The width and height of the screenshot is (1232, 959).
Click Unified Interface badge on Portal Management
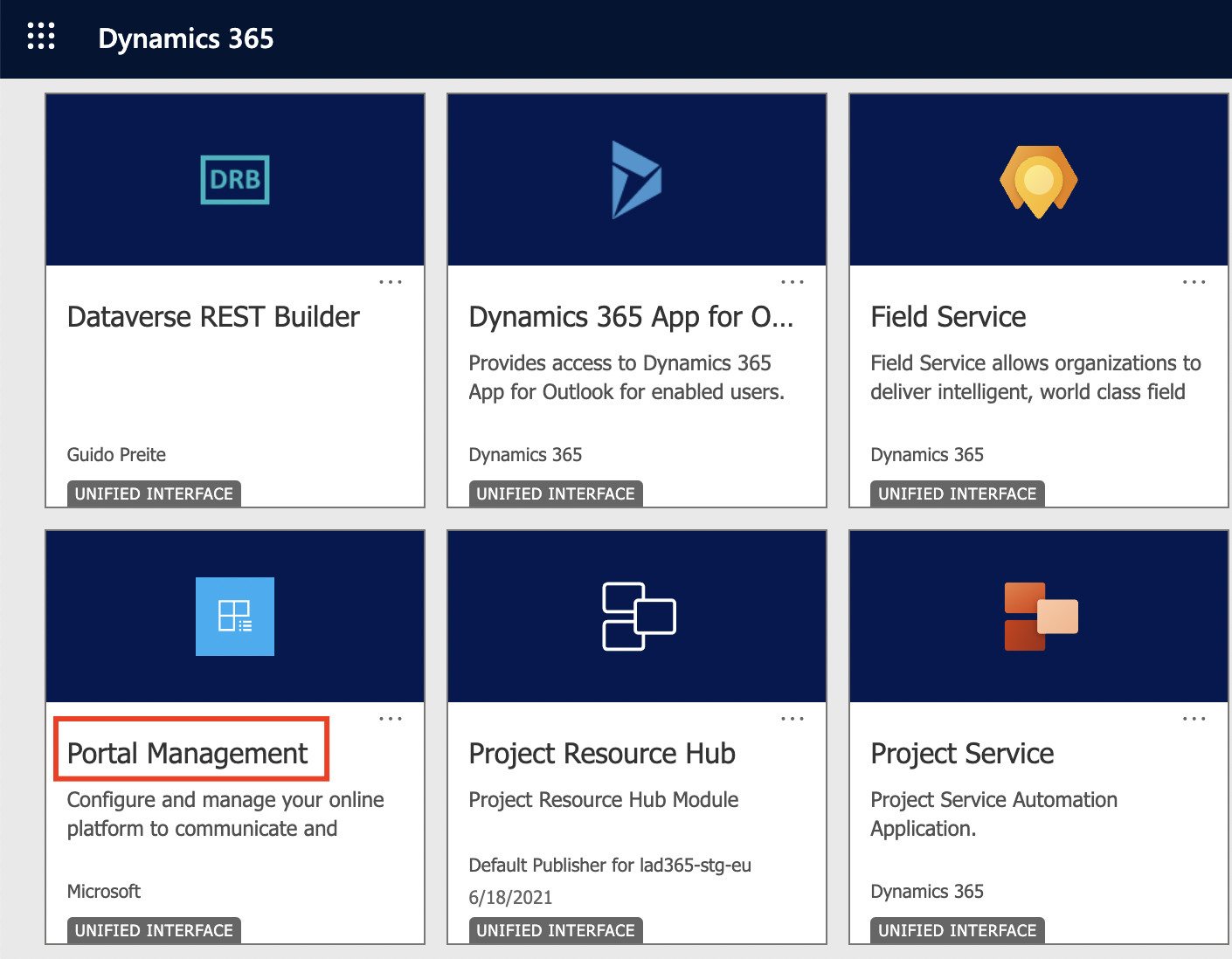pyautogui.click(x=154, y=930)
